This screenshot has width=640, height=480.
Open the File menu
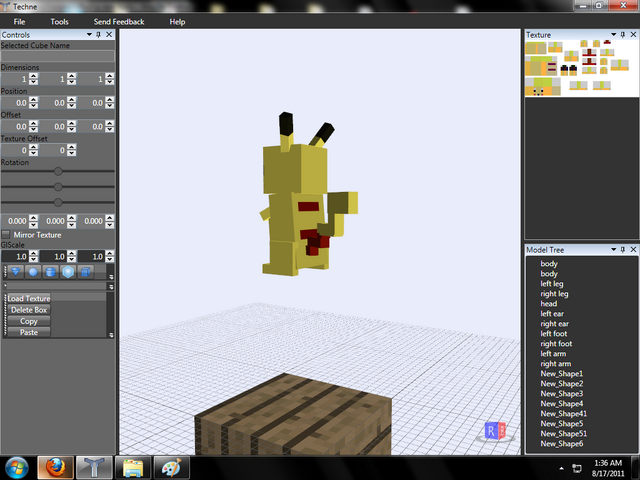pyautogui.click(x=19, y=22)
